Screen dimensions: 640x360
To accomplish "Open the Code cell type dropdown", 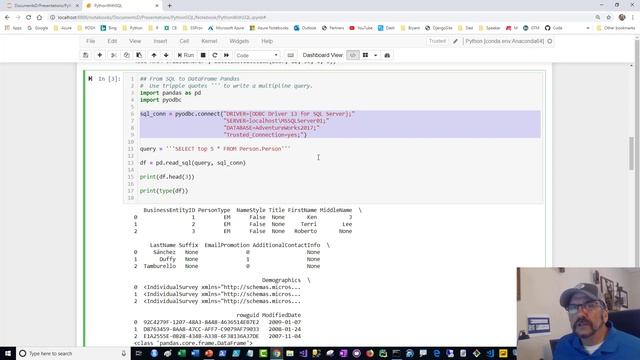I will (x=257, y=55).
